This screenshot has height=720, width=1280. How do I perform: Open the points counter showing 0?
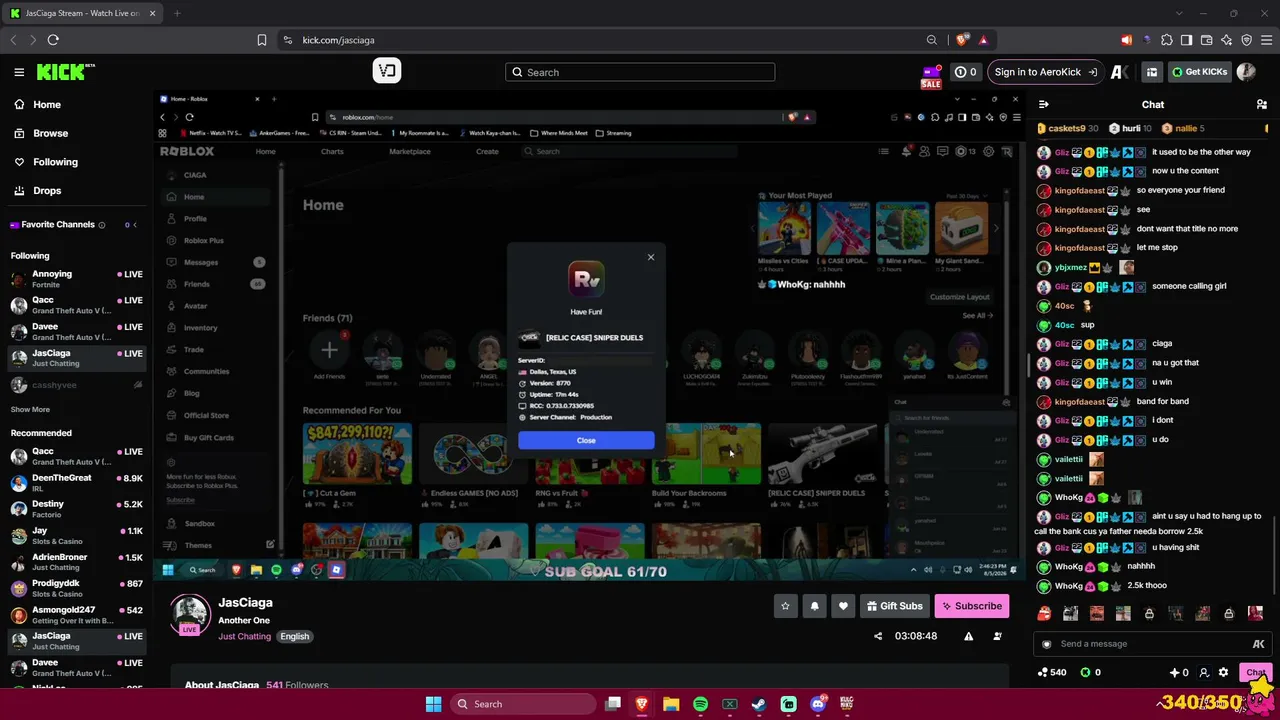coord(965,72)
